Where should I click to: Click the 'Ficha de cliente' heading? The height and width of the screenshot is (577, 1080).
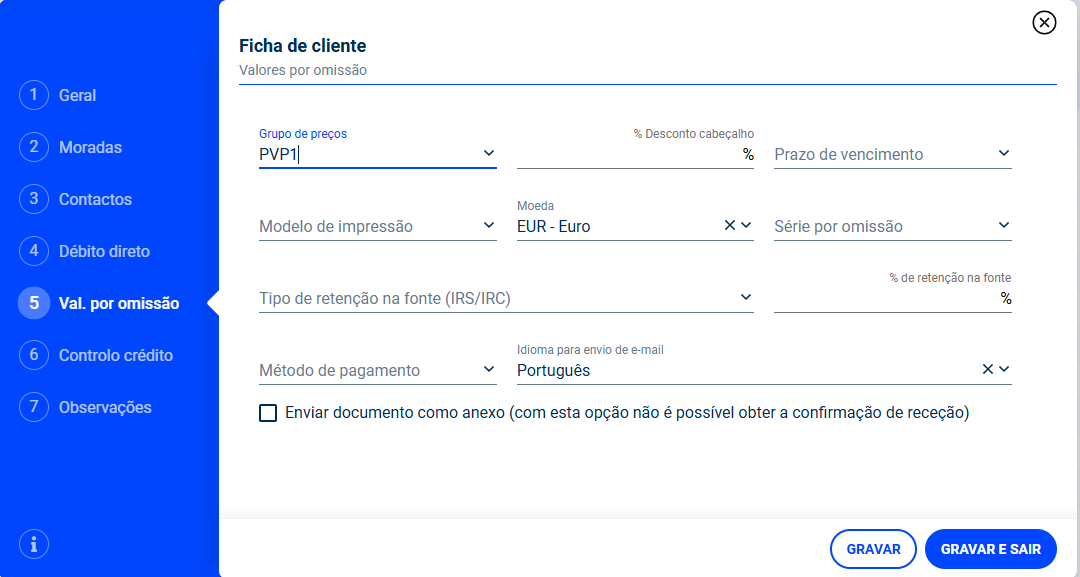click(x=302, y=46)
